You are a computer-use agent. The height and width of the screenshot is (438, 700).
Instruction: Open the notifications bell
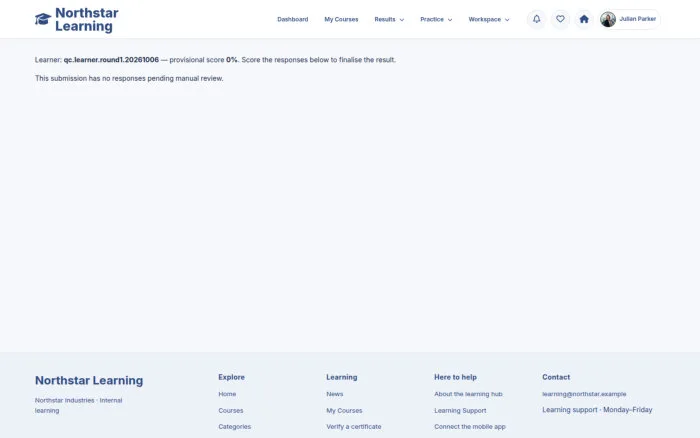537,19
